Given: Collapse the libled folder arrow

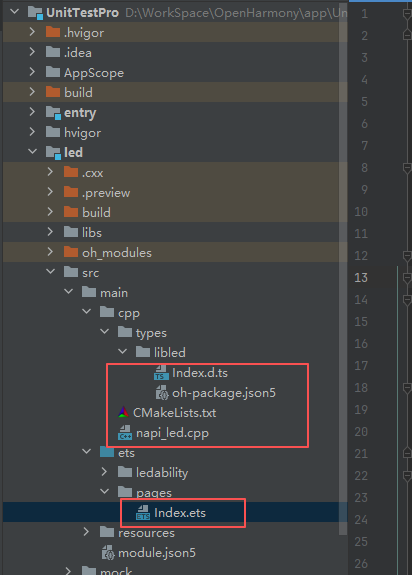Looking at the screenshot, I should pos(122,351).
